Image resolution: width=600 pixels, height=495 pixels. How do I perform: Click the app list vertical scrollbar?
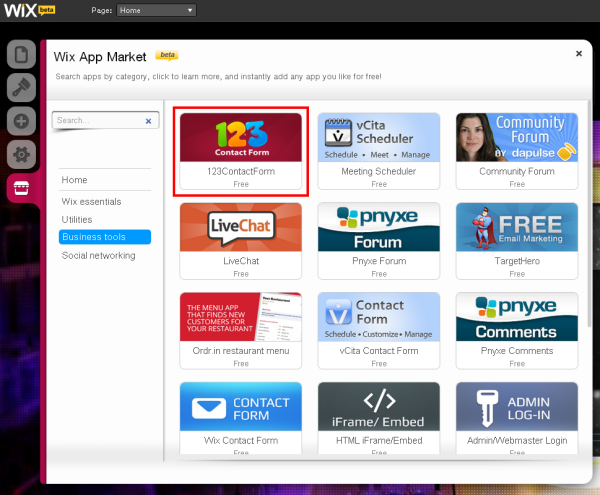coord(590,214)
